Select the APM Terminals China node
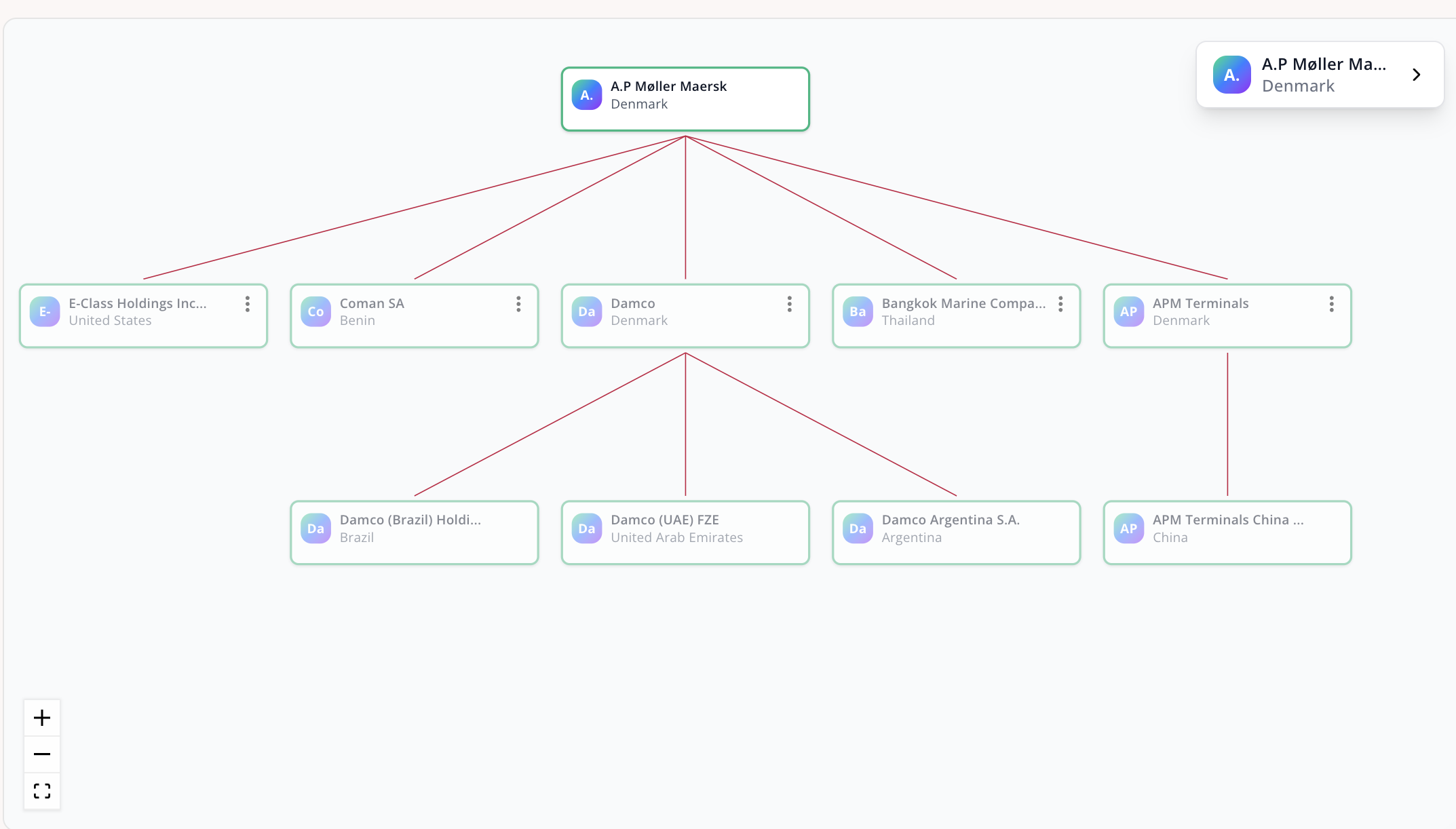 [x=1227, y=533]
